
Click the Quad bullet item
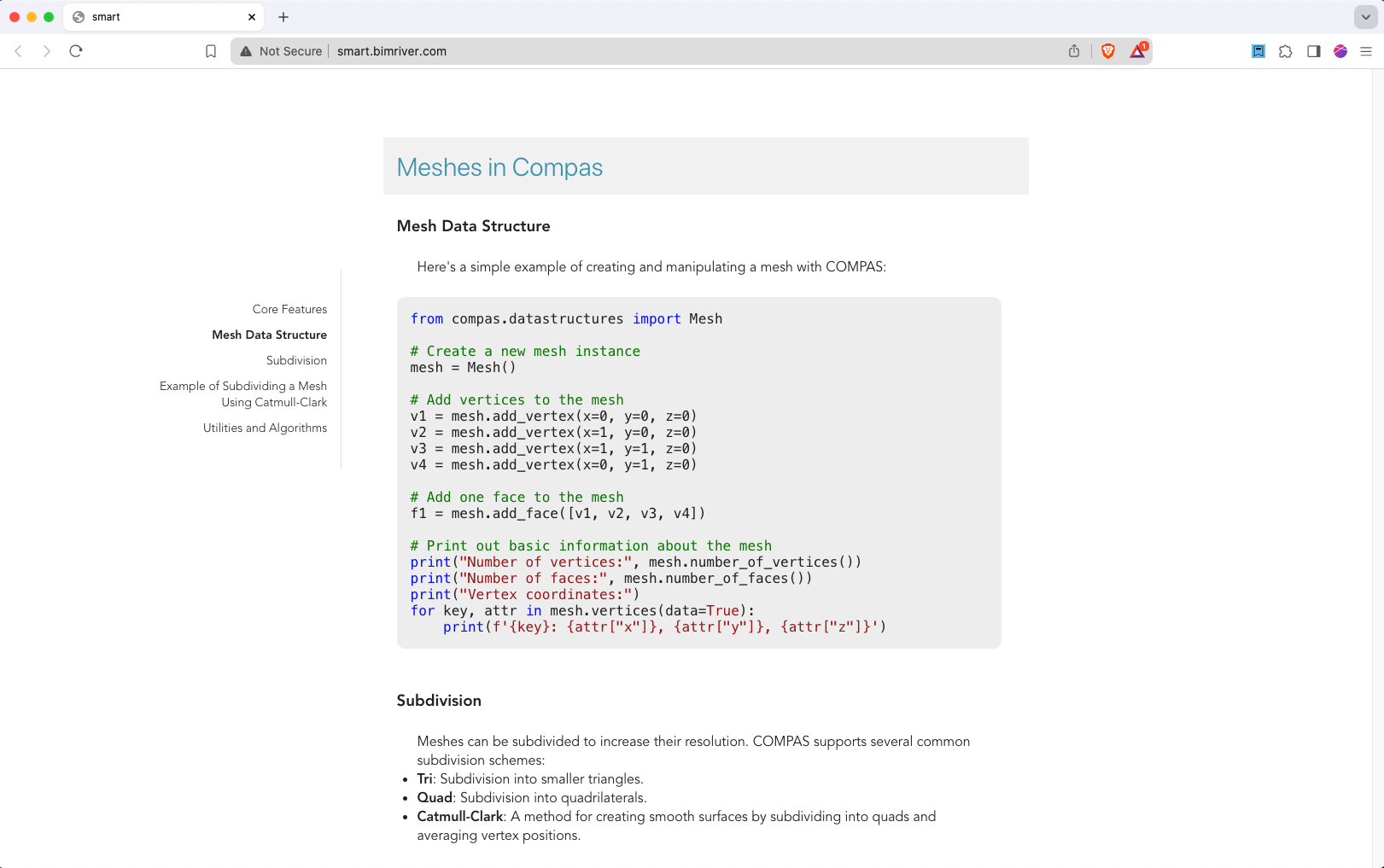[532, 797]
